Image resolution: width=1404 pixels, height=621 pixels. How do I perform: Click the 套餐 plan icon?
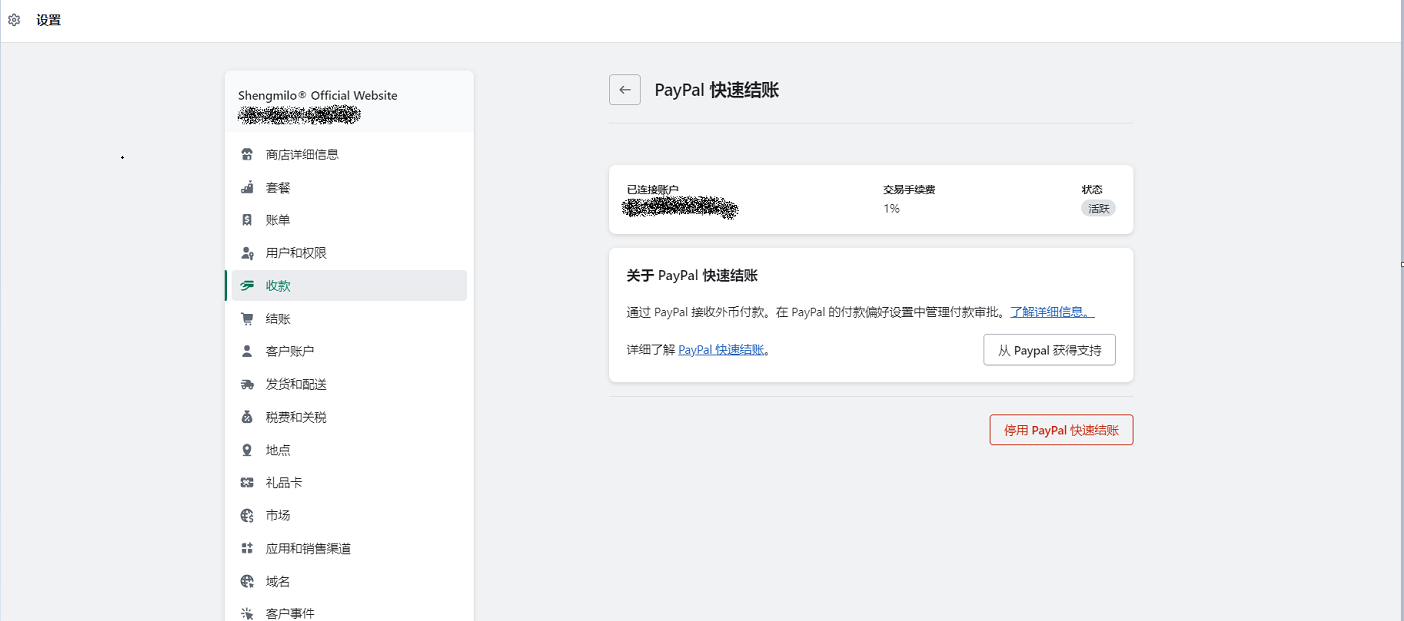247,188
